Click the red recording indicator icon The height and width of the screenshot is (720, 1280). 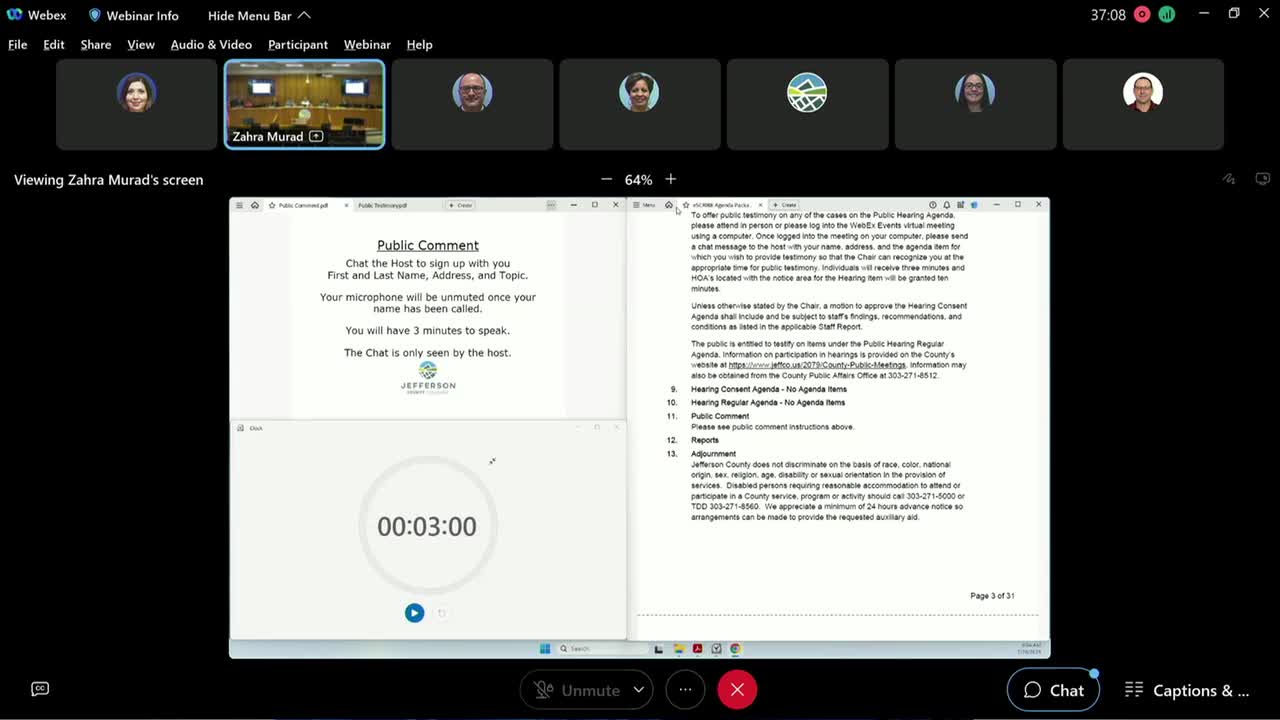coord(1142,15)
